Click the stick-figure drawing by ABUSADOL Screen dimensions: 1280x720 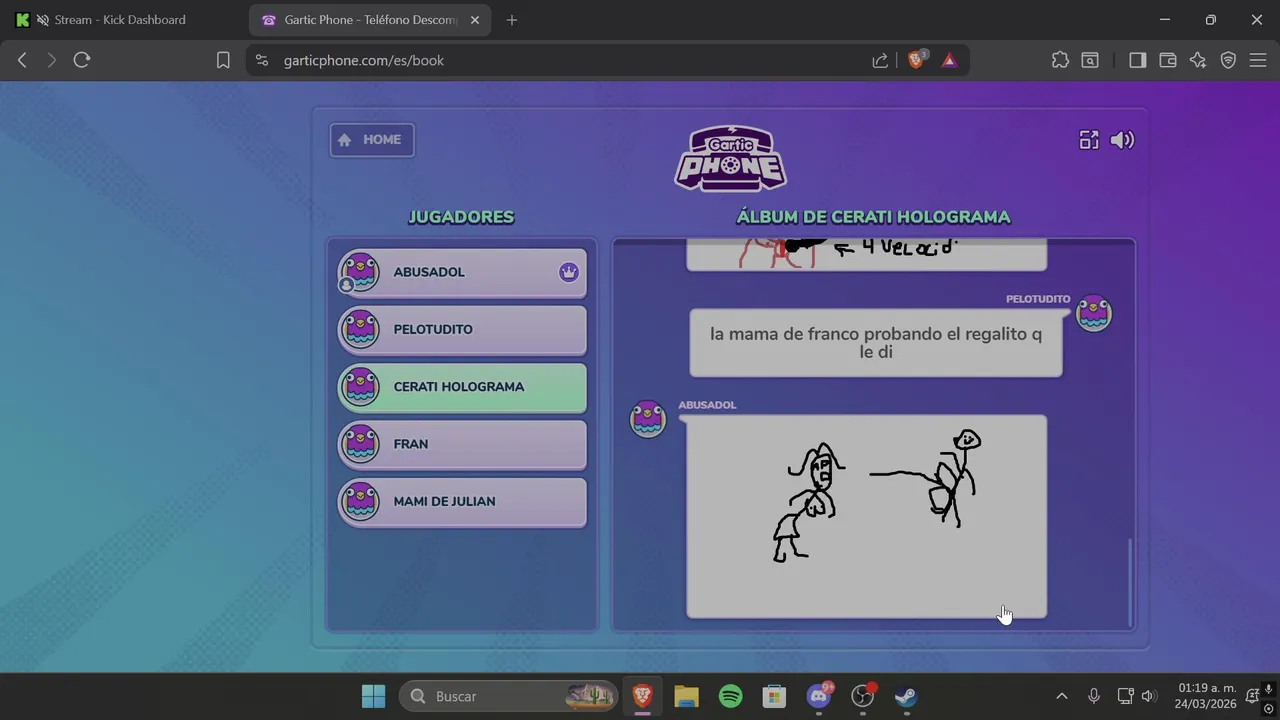pyautogui.click(x=867, y=517)
